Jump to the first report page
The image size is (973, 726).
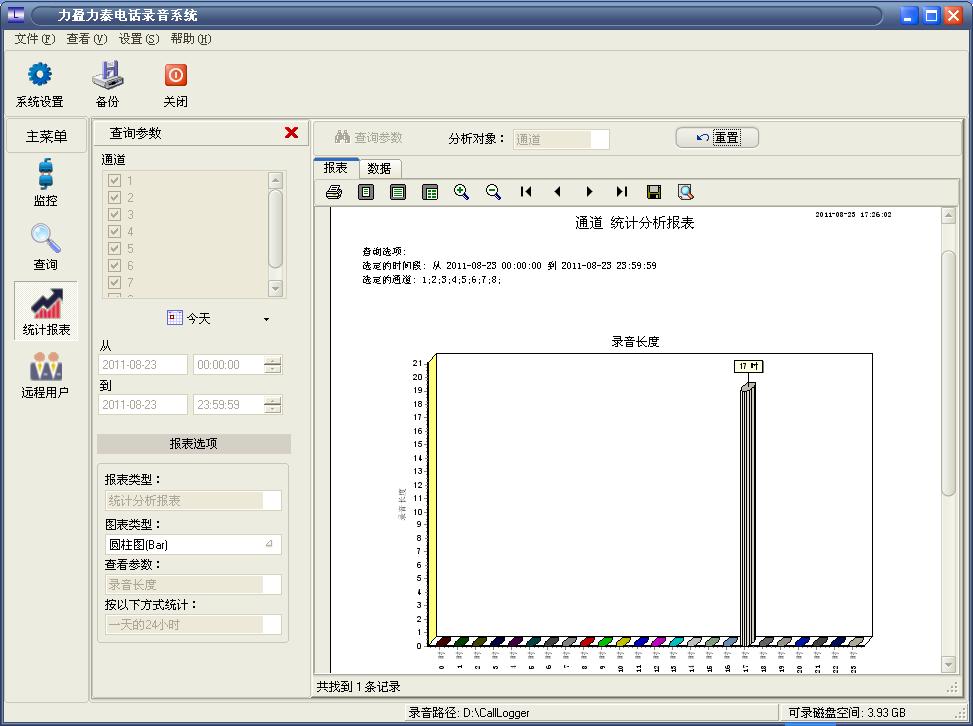point(526,192)
